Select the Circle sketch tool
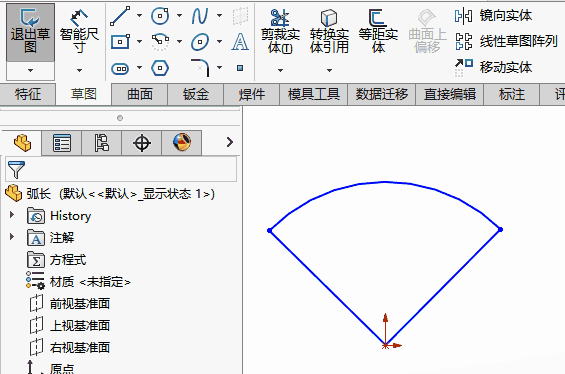565x374 pixels. tap(160, 16)
